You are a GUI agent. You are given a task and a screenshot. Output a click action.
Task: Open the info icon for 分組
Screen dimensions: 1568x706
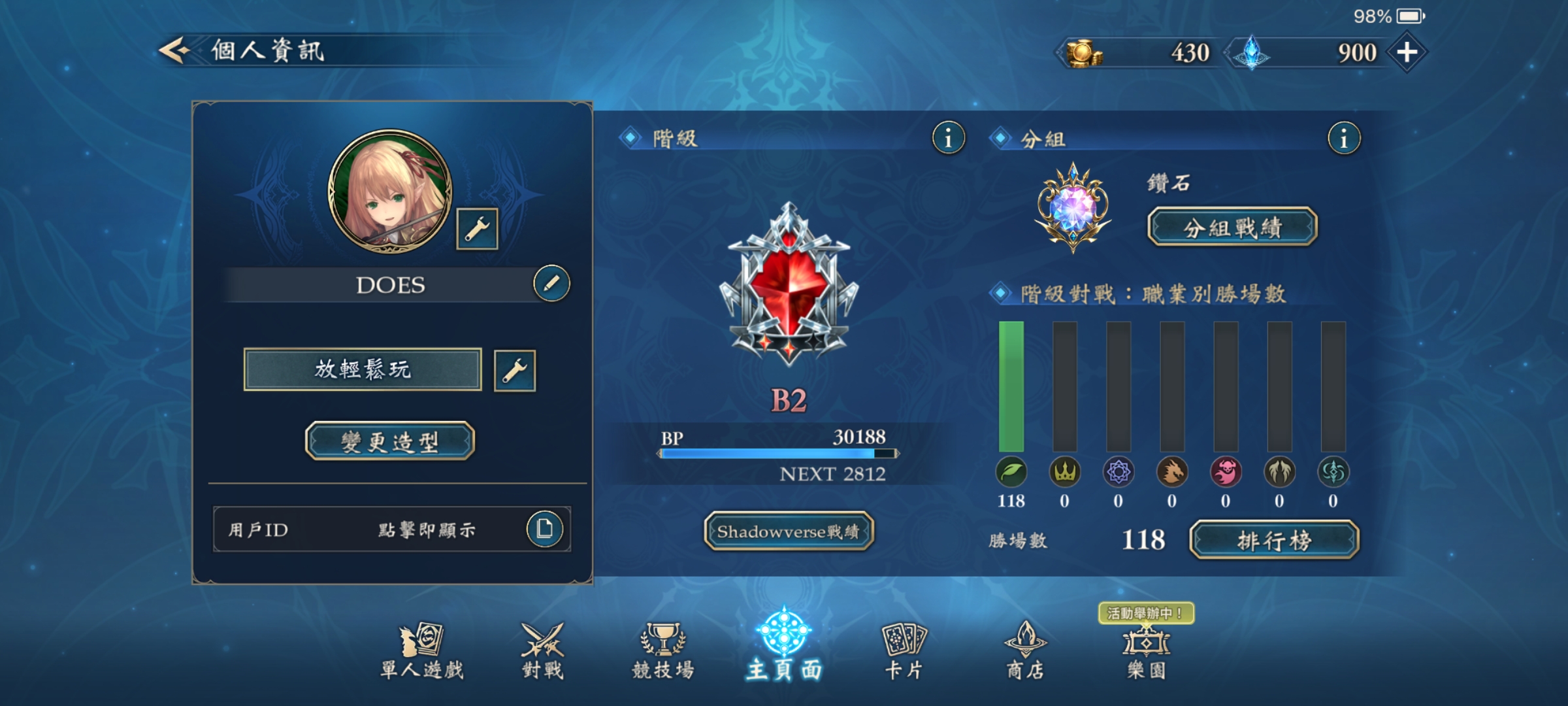point(1344,139)
